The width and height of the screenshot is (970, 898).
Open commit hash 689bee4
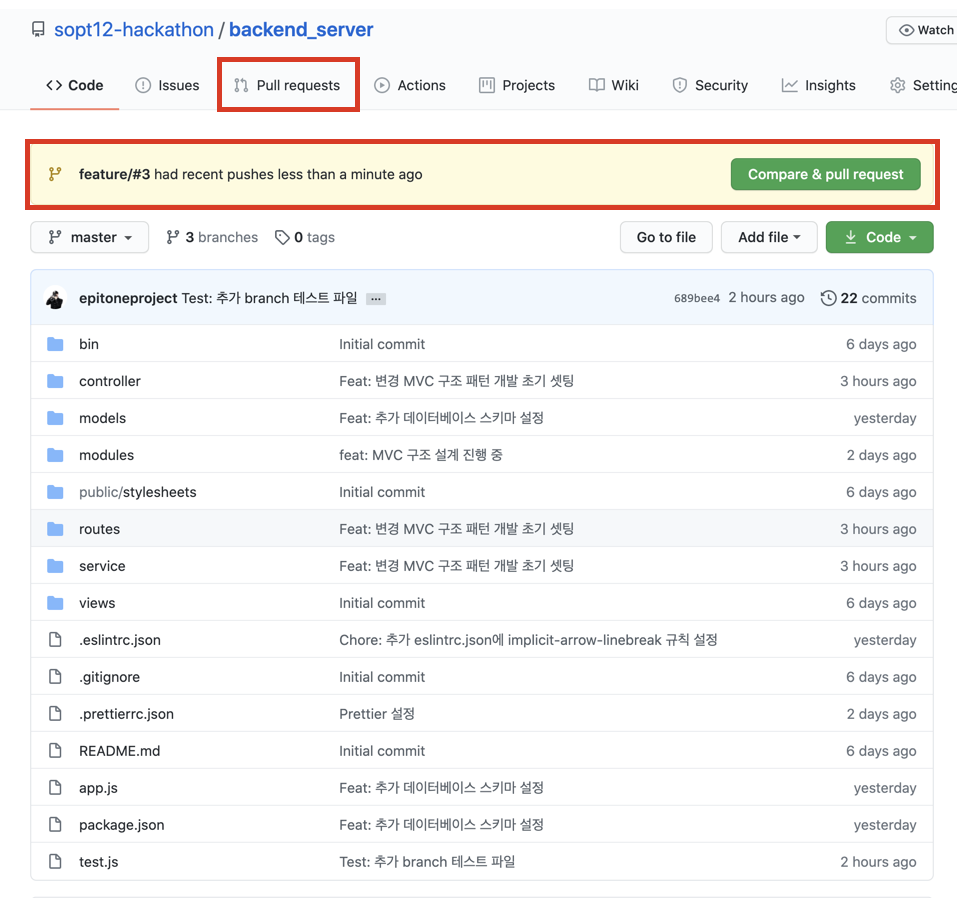point(697,298)
